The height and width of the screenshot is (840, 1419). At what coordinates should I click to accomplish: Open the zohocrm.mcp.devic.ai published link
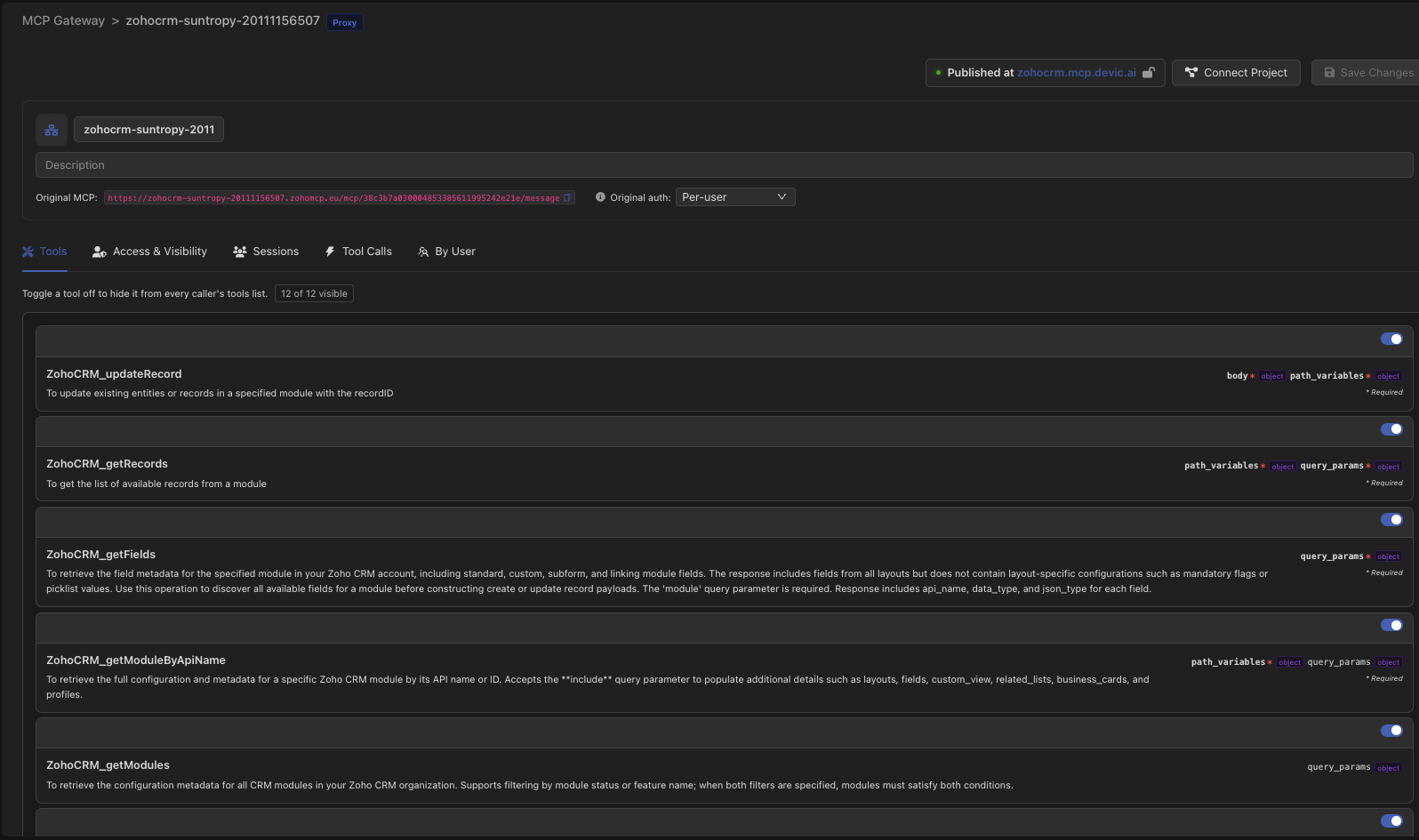(1077, 73)
